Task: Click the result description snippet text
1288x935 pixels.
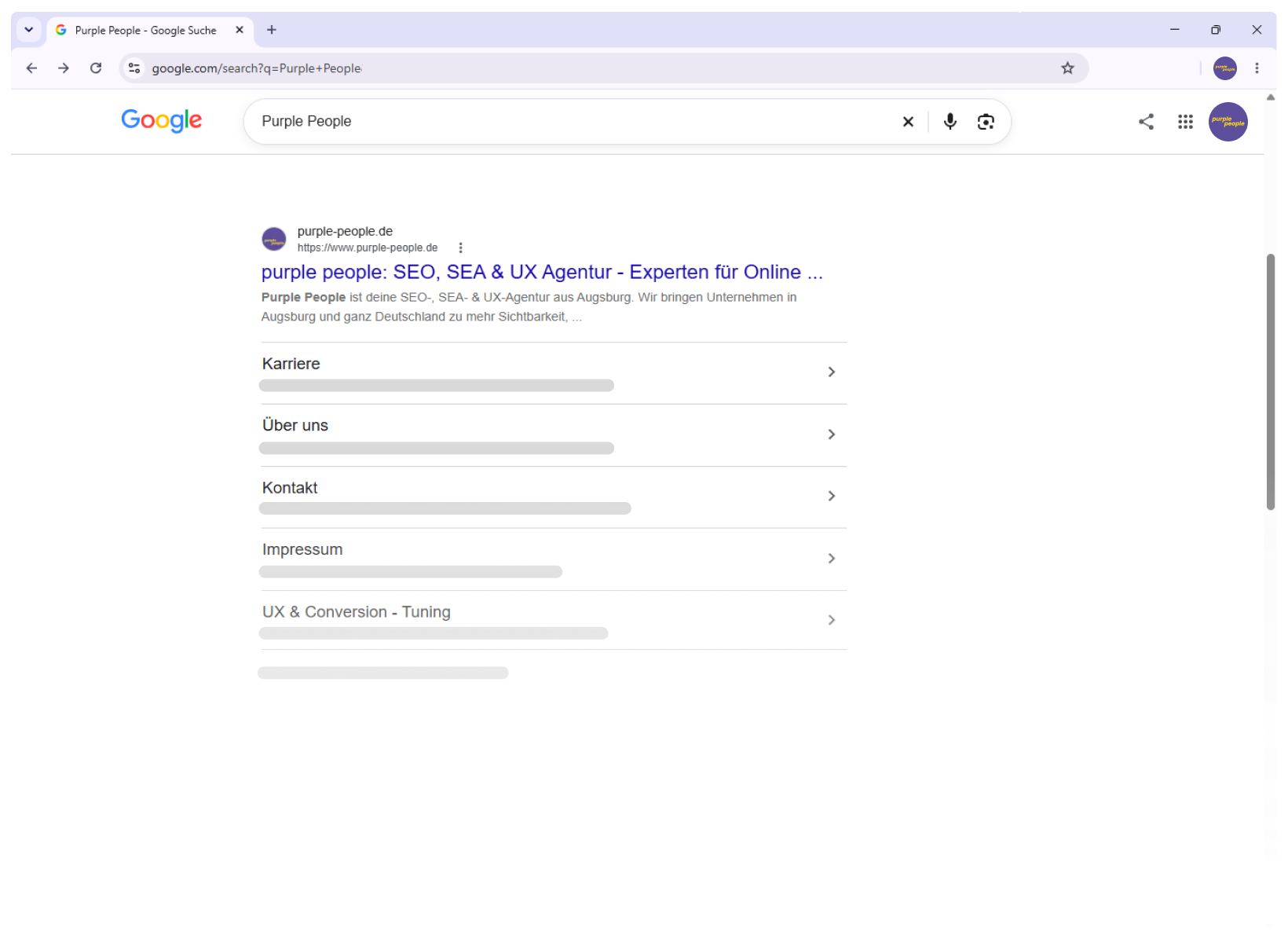Action: pyautogui.click(x=529, y=307)
